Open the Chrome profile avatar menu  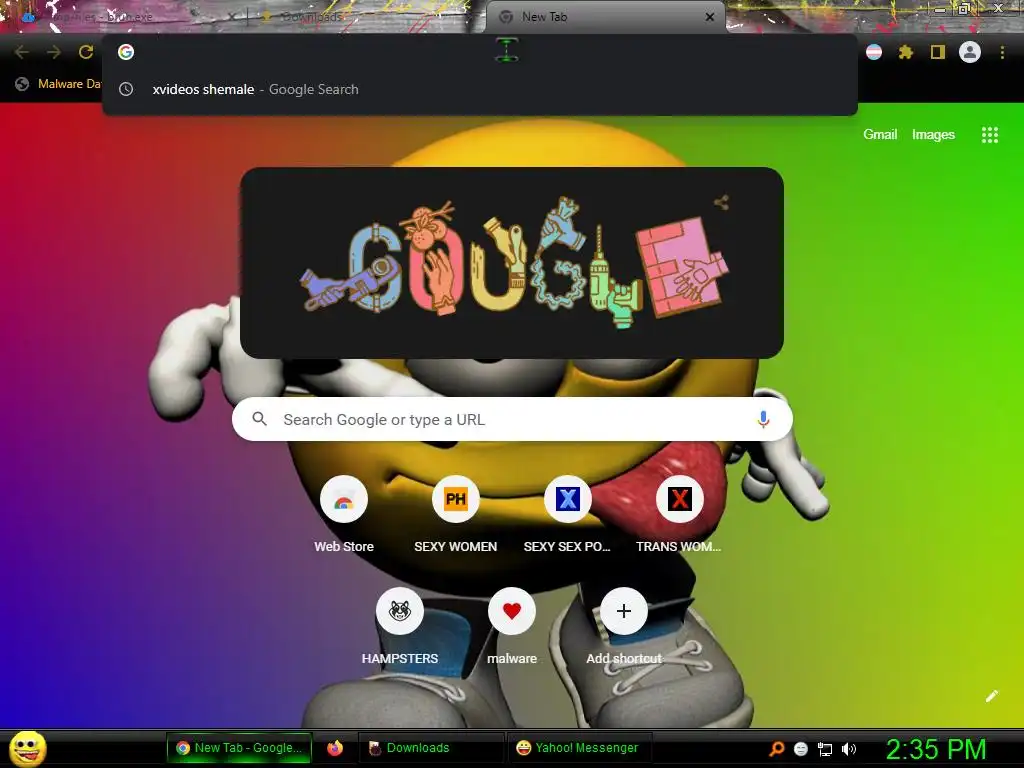click(x=970, y=52)
